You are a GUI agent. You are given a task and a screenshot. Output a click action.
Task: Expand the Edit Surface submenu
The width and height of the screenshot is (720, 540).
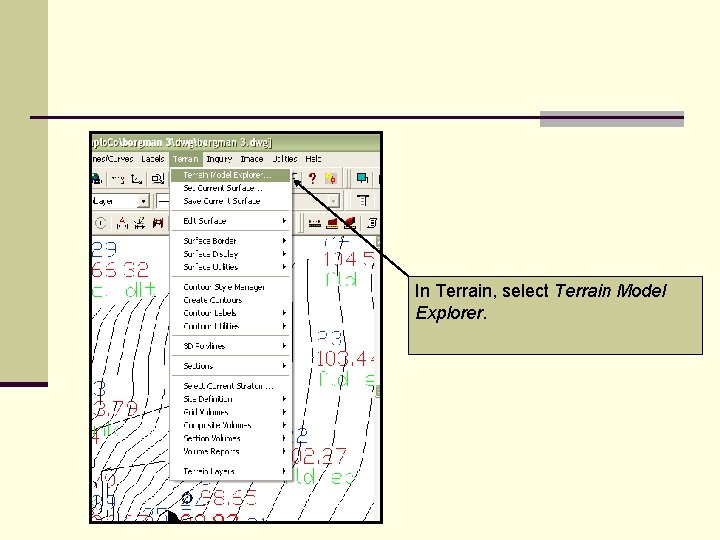click(x=231, y=221)
